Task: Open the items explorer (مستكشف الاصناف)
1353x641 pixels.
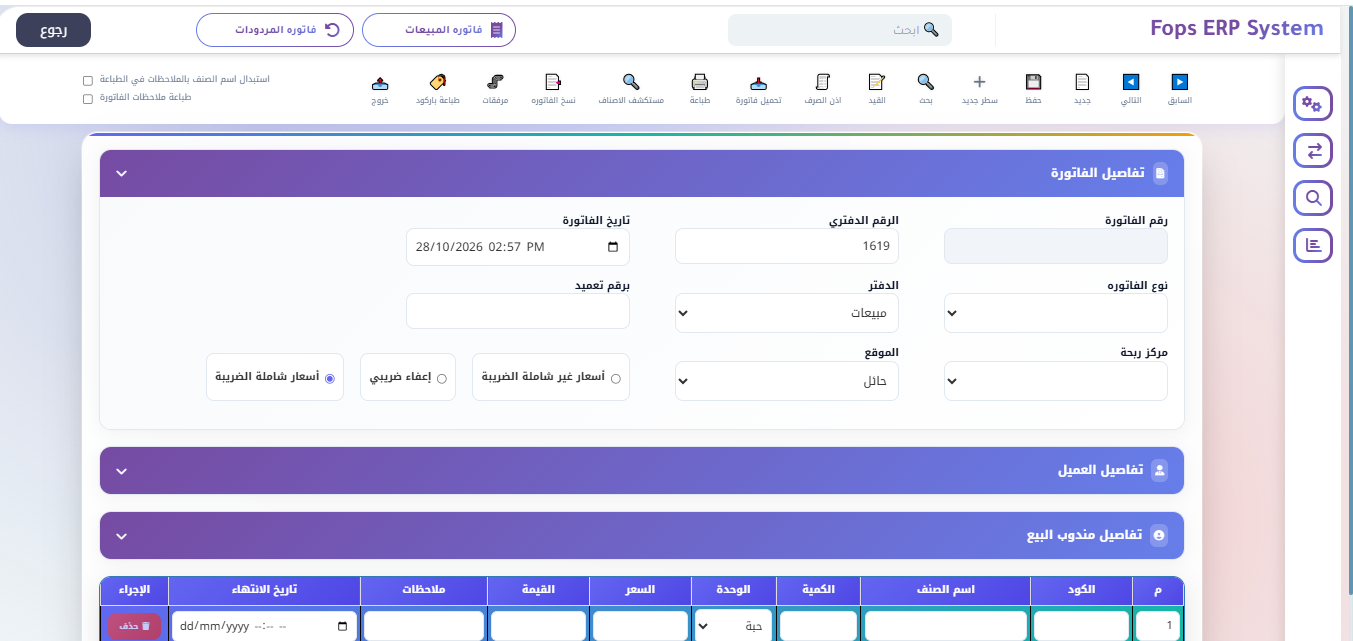Action: [x=631, y=89]
